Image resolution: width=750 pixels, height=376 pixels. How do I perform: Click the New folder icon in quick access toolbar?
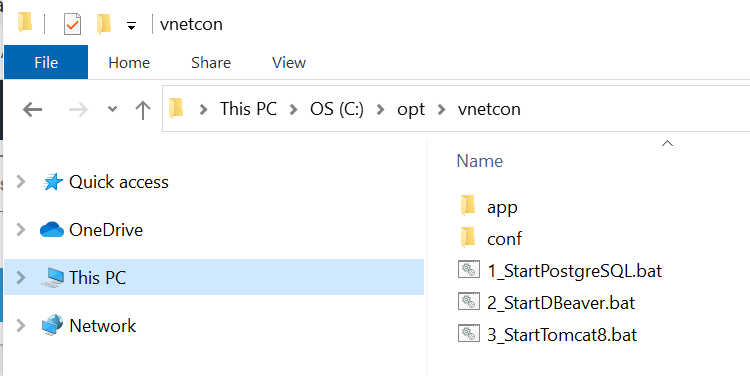104,24
